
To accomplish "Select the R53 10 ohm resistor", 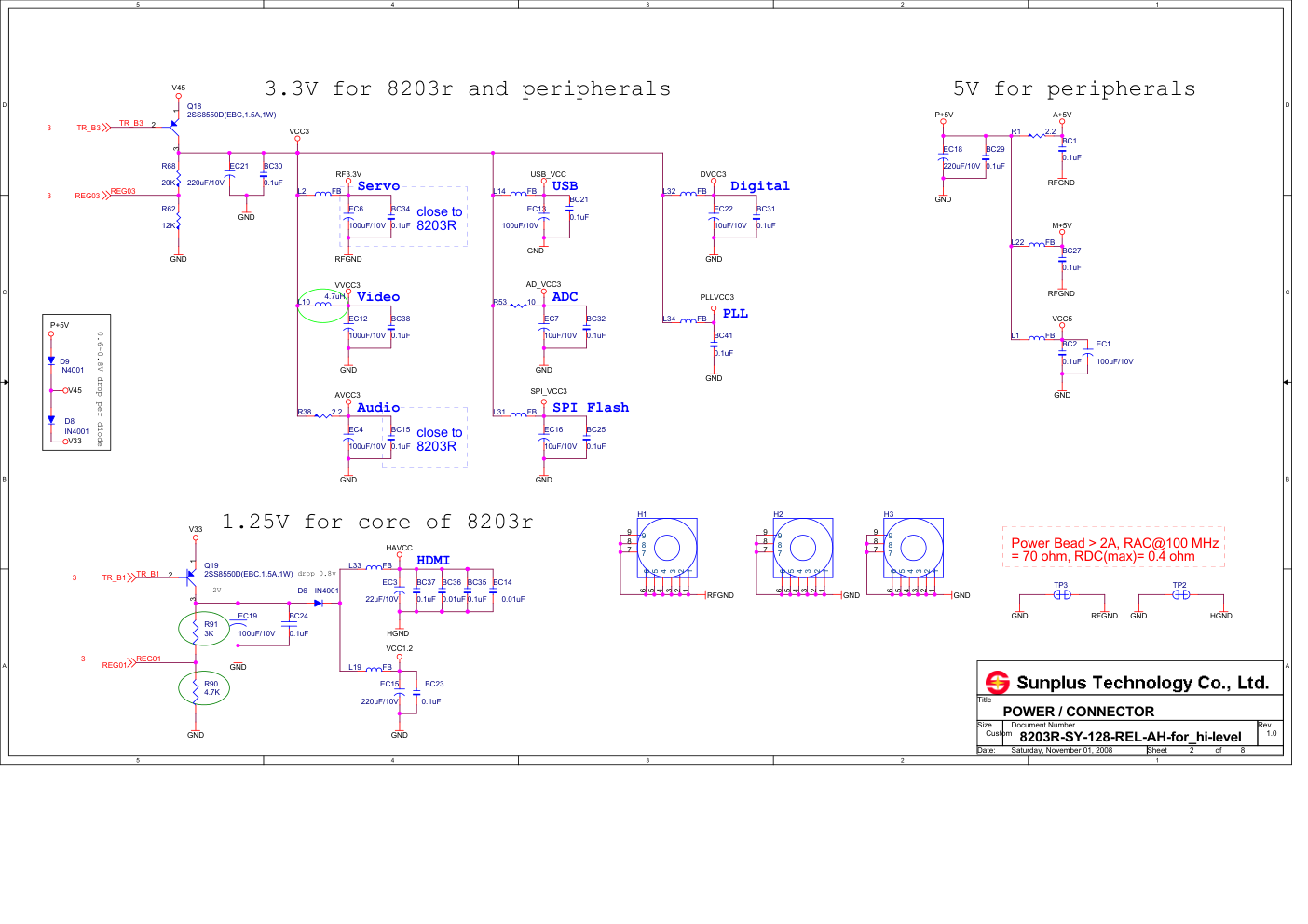I will pyautogui.click(x=518, y=306).
